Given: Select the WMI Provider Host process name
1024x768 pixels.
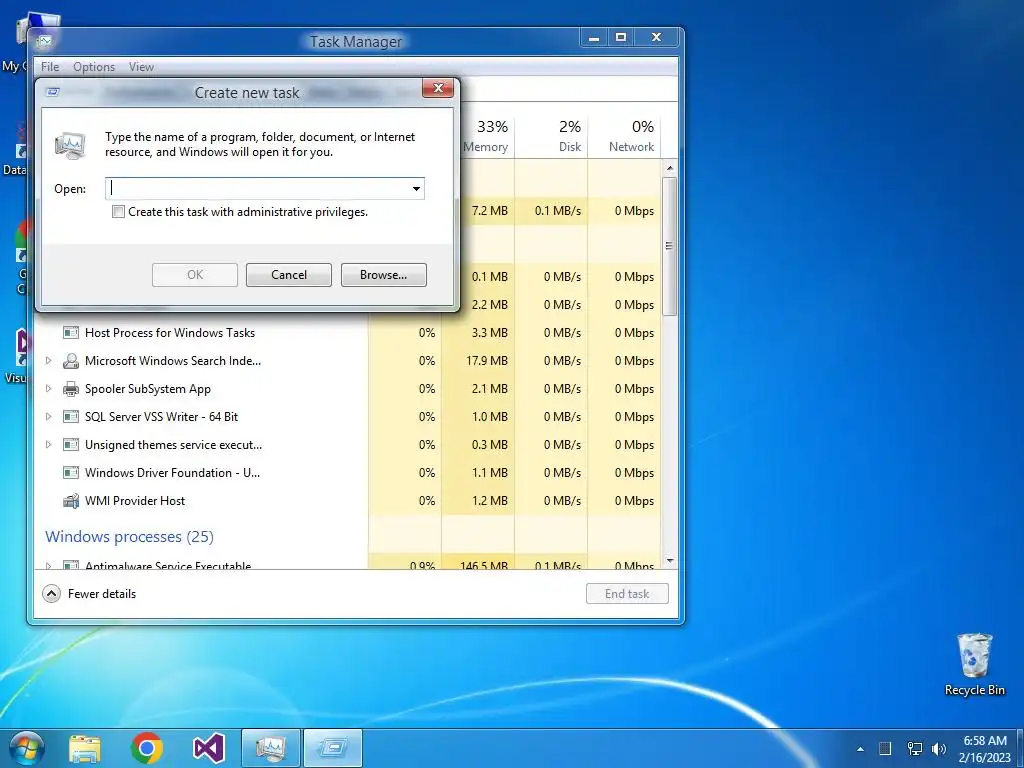Looking at the screenshot, I should tap(135, 501).
